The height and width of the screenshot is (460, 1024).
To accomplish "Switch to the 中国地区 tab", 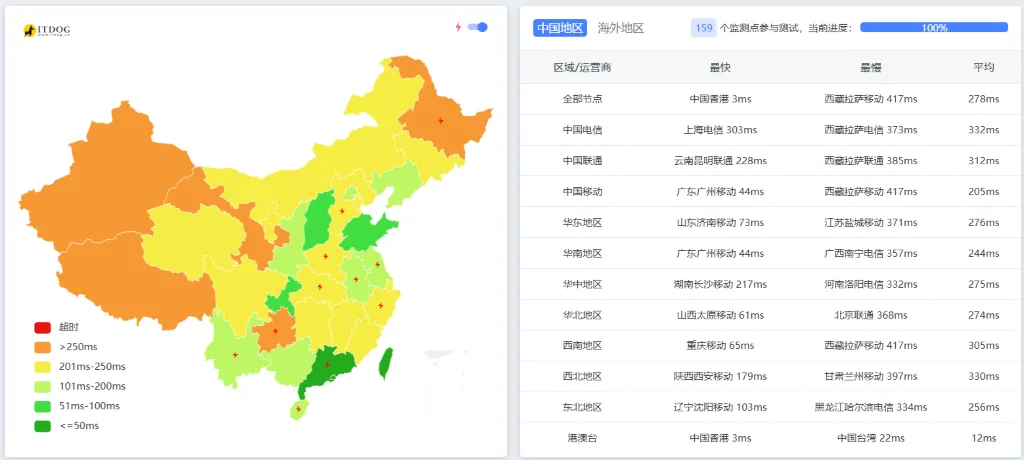I will click(x=560, y=27).
